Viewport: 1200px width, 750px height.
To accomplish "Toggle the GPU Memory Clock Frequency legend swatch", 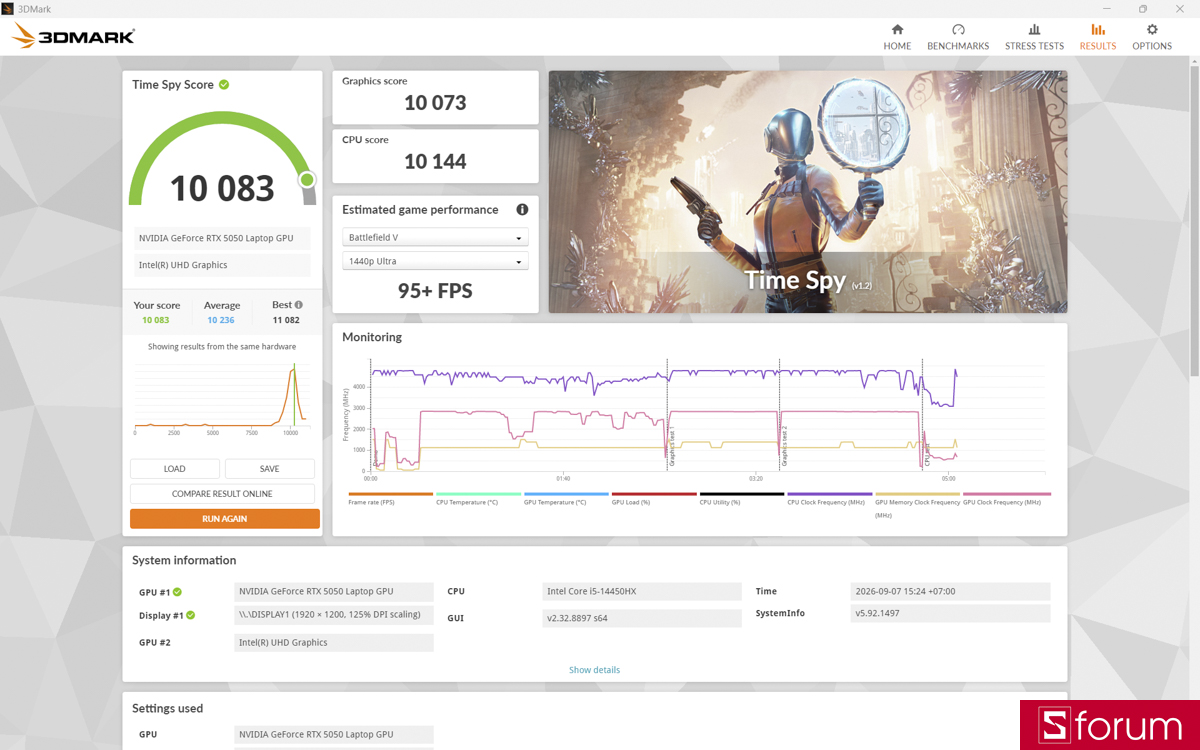I will tap(918, 494).
